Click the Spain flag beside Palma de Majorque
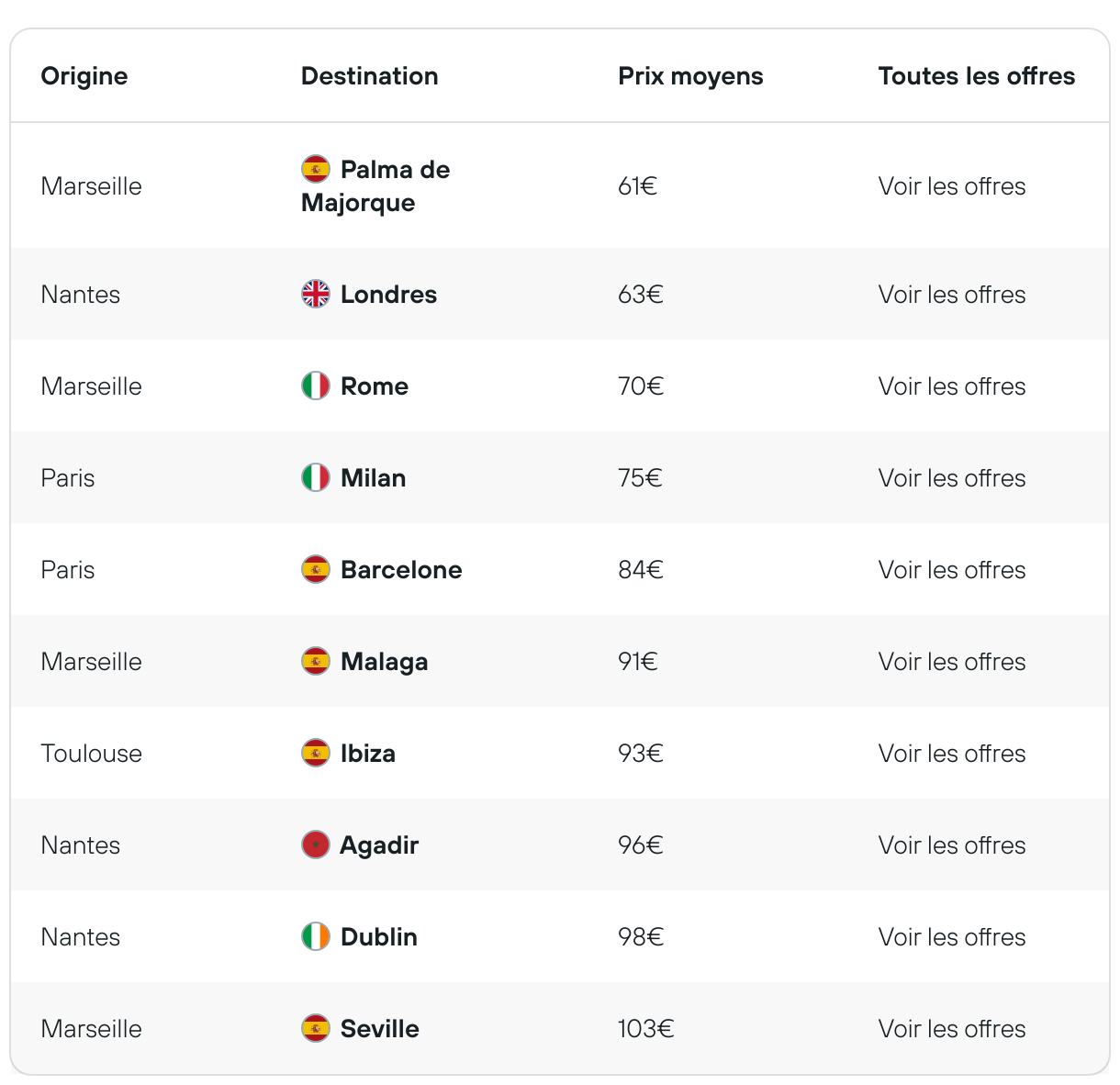1120x1085 pixels. tap(315, 169)
